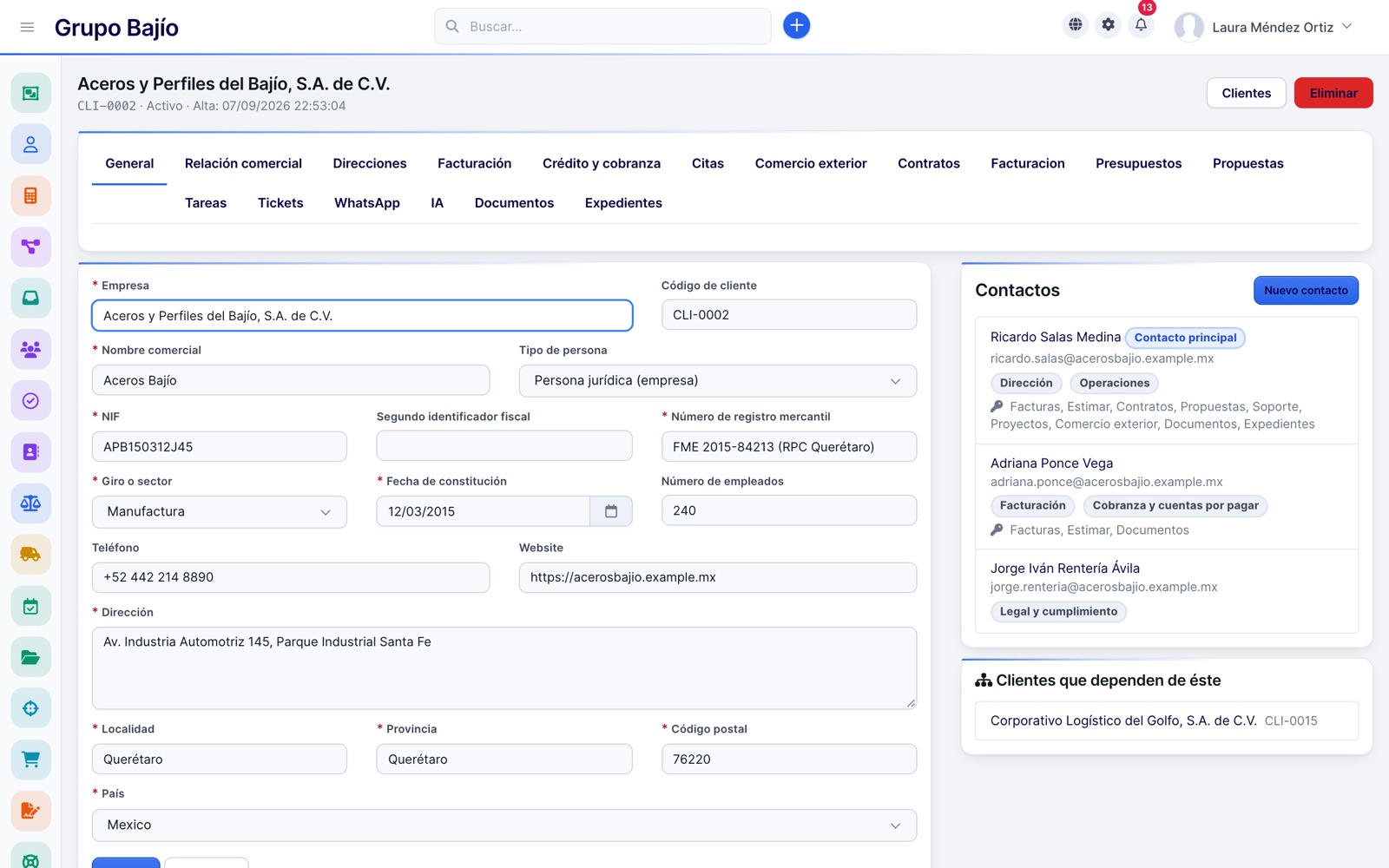Expand the Giro o sector dropdown
1389x868 pixels.
point(220,512)
